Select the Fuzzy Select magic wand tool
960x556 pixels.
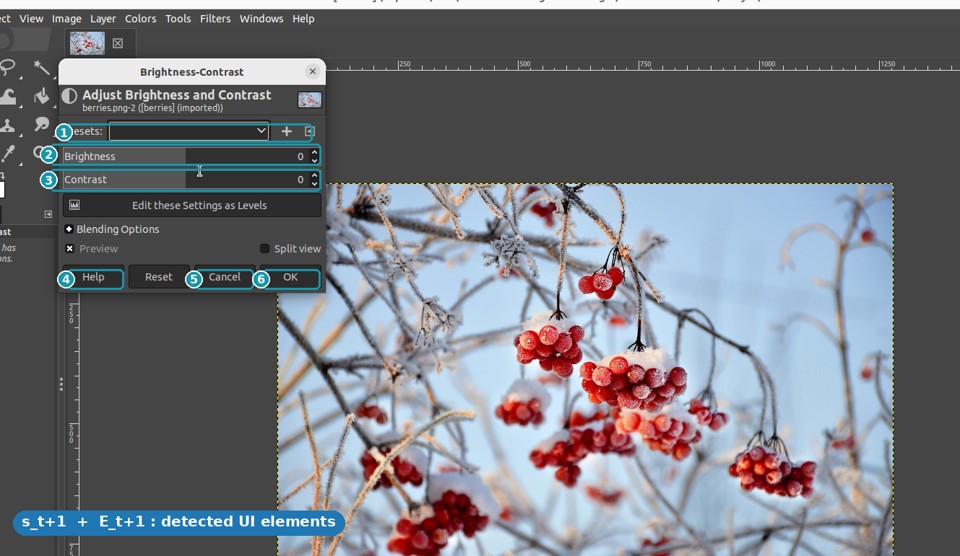click(x=41, y=67)
